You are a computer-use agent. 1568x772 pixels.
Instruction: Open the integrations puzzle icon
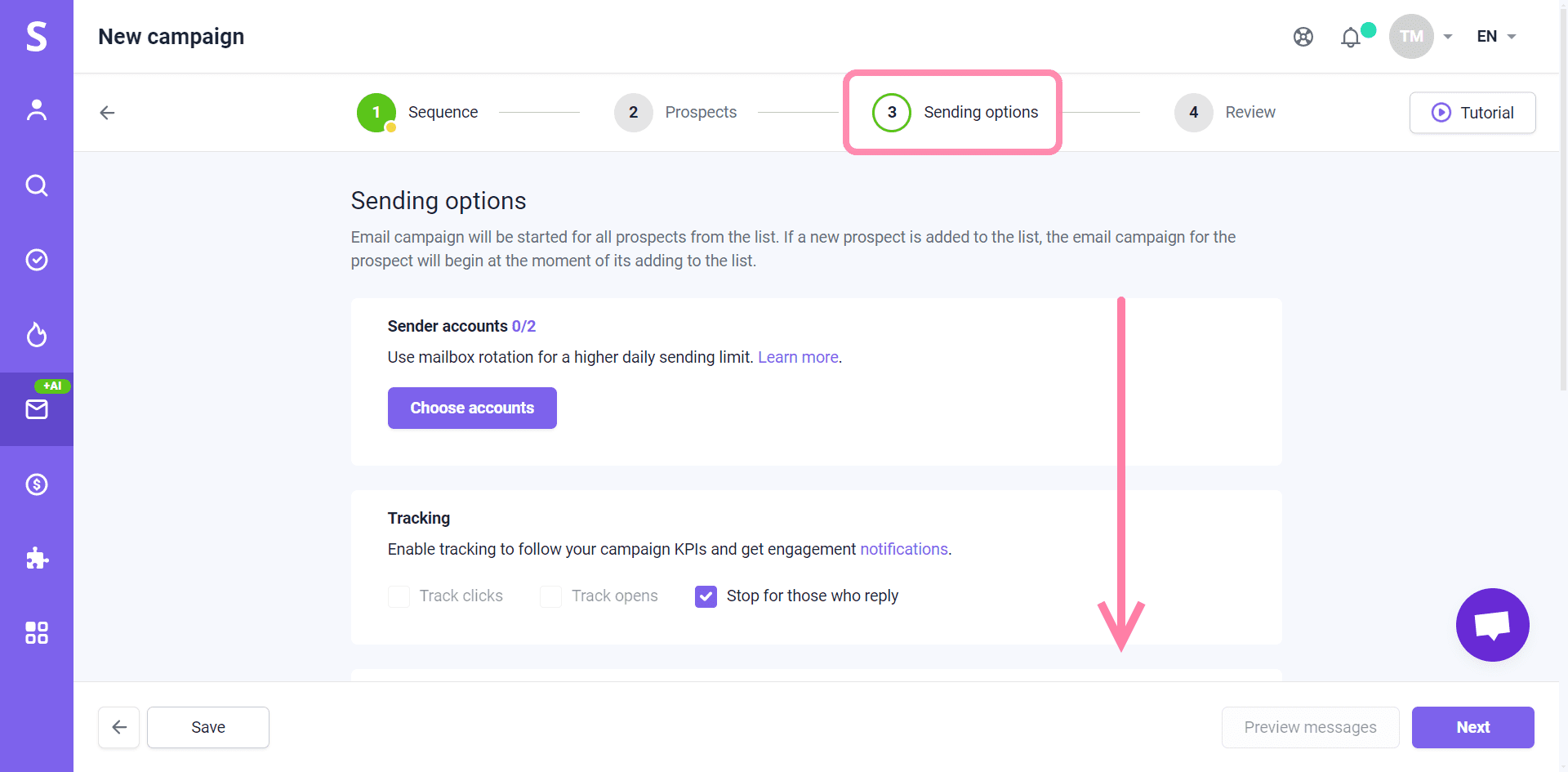tap(37, 559)
